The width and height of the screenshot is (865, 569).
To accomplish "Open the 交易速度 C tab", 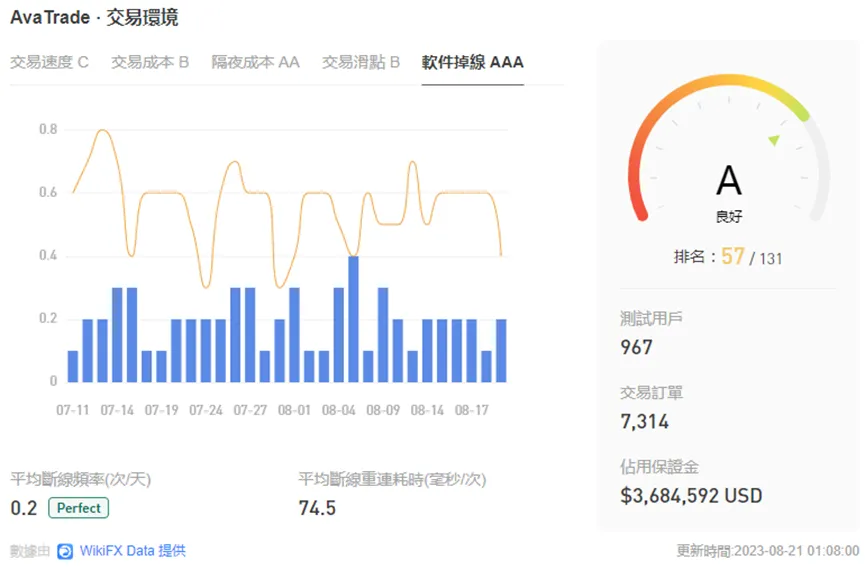I will tap(49, 62).
